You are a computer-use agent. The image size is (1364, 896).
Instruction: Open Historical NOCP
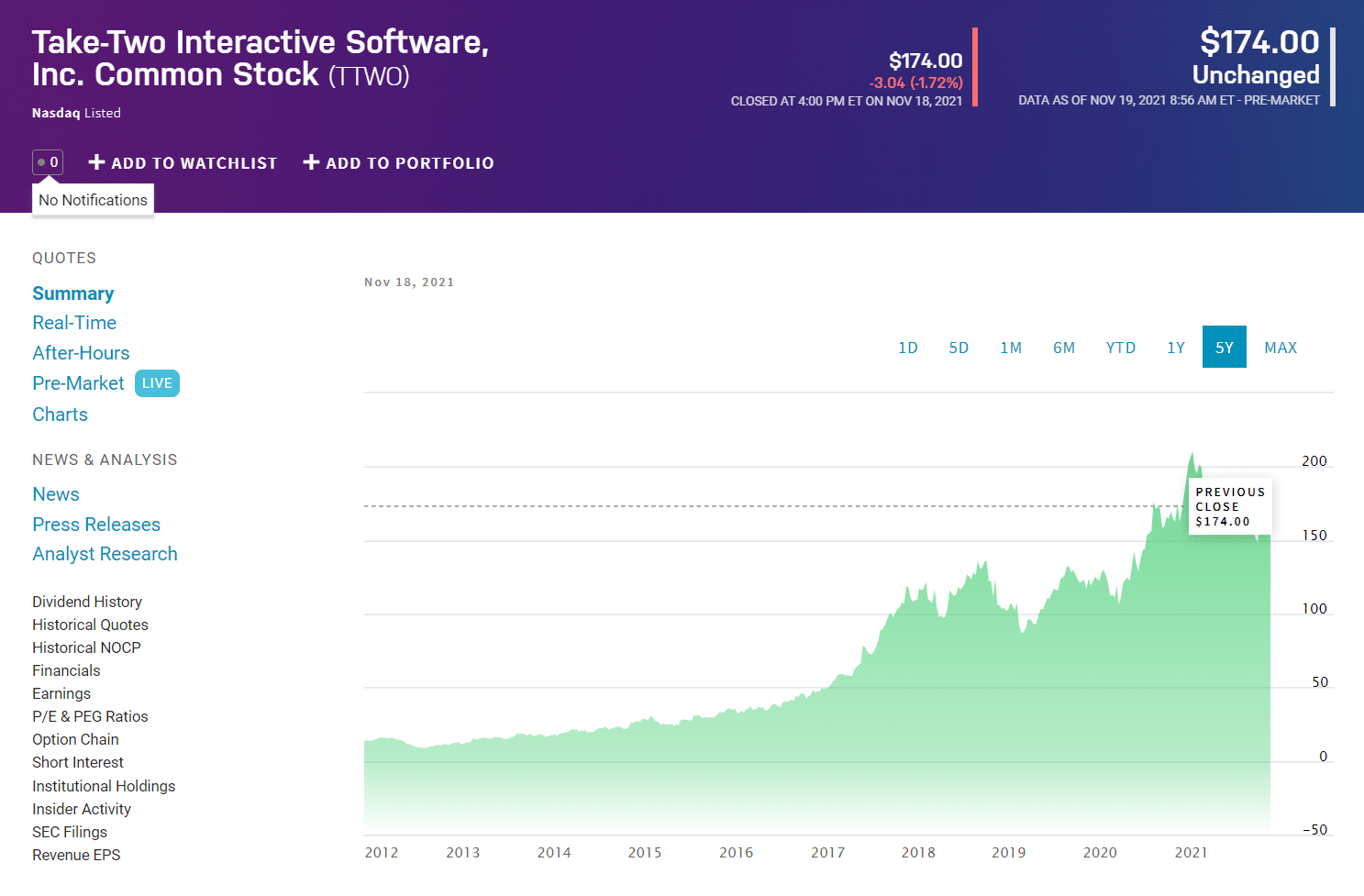coord(86,647)
